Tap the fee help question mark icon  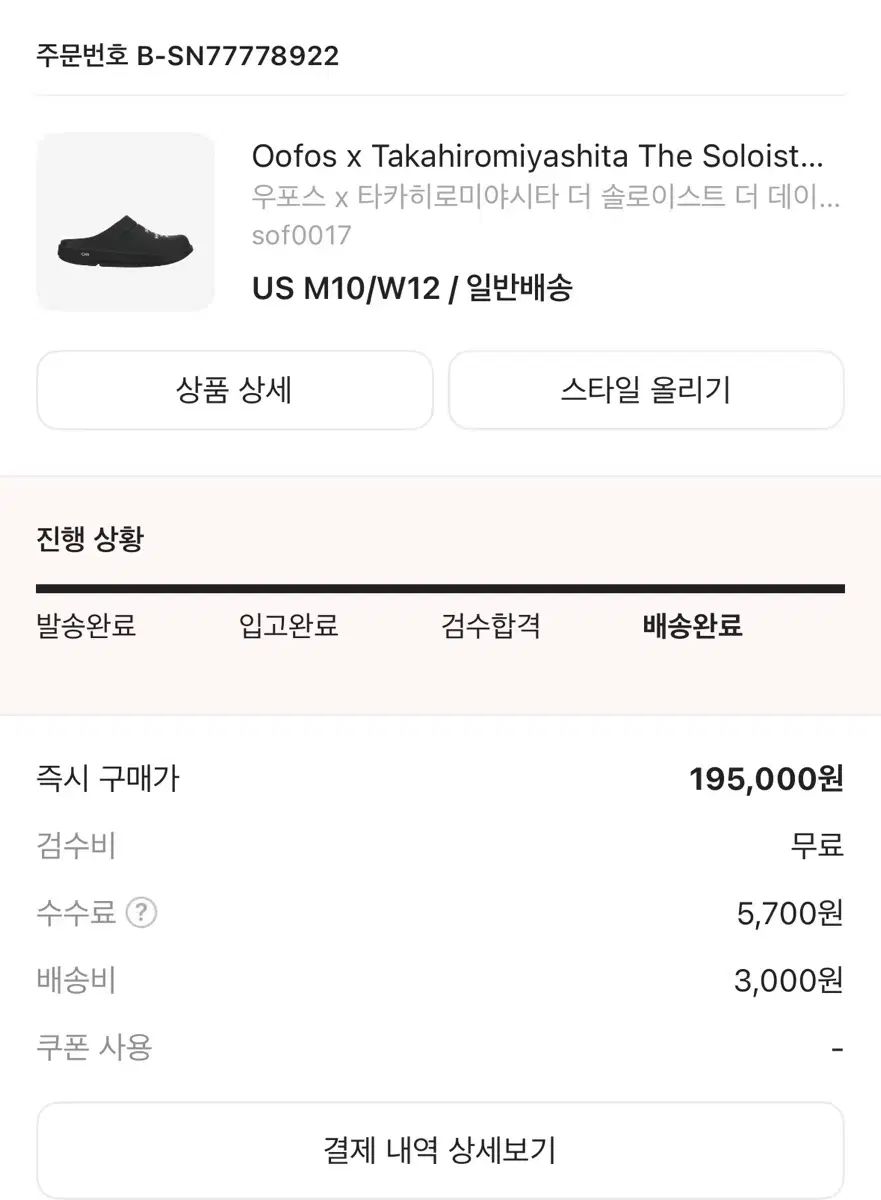(x=142, y=913)
